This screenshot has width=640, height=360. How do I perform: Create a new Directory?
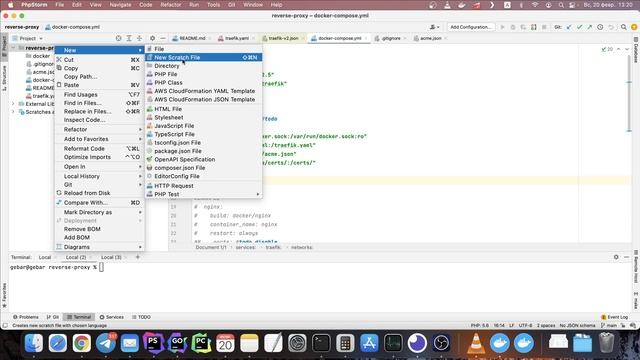pyautogui.click(x=203, y=66)
